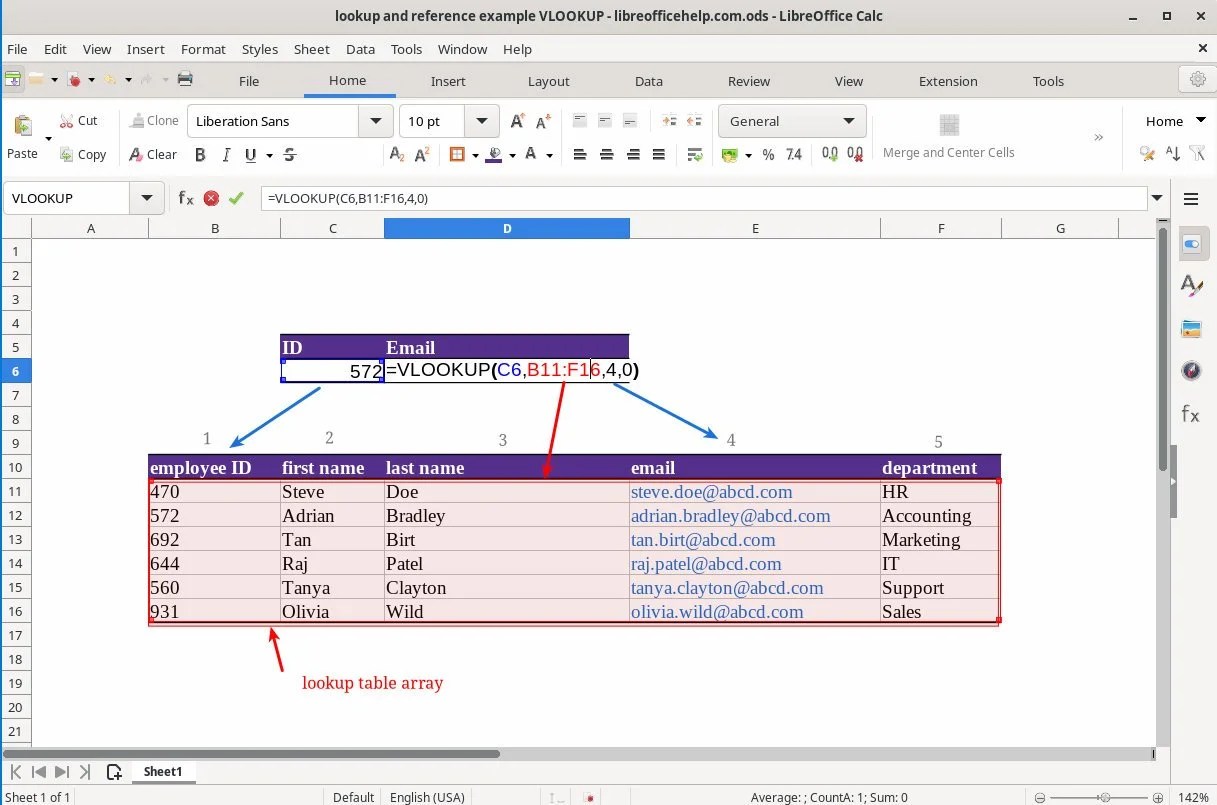Click the Open folder icon
Viewport: 1217px width, 805px height.
click(x=36, y=80)
